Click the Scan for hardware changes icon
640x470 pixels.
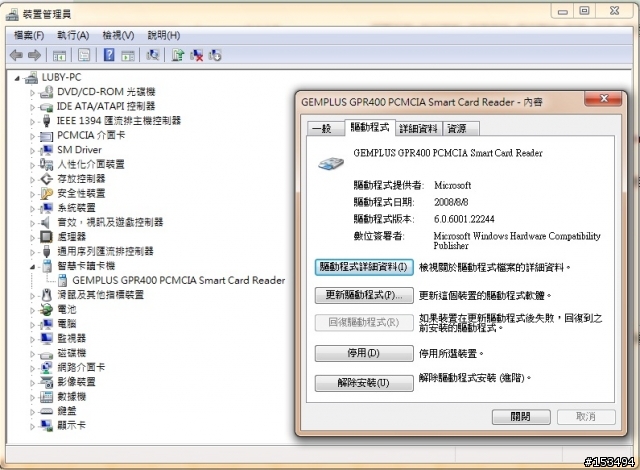[153, 55]
